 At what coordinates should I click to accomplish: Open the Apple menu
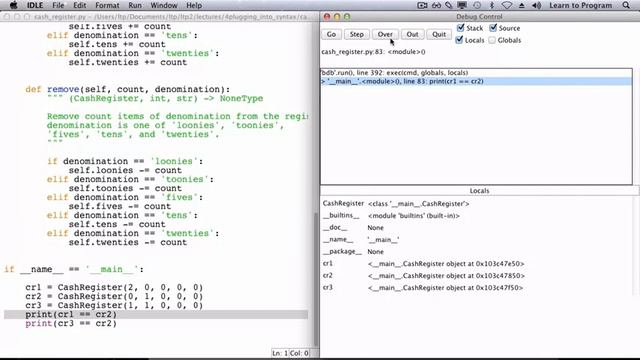tap(13, 5)
